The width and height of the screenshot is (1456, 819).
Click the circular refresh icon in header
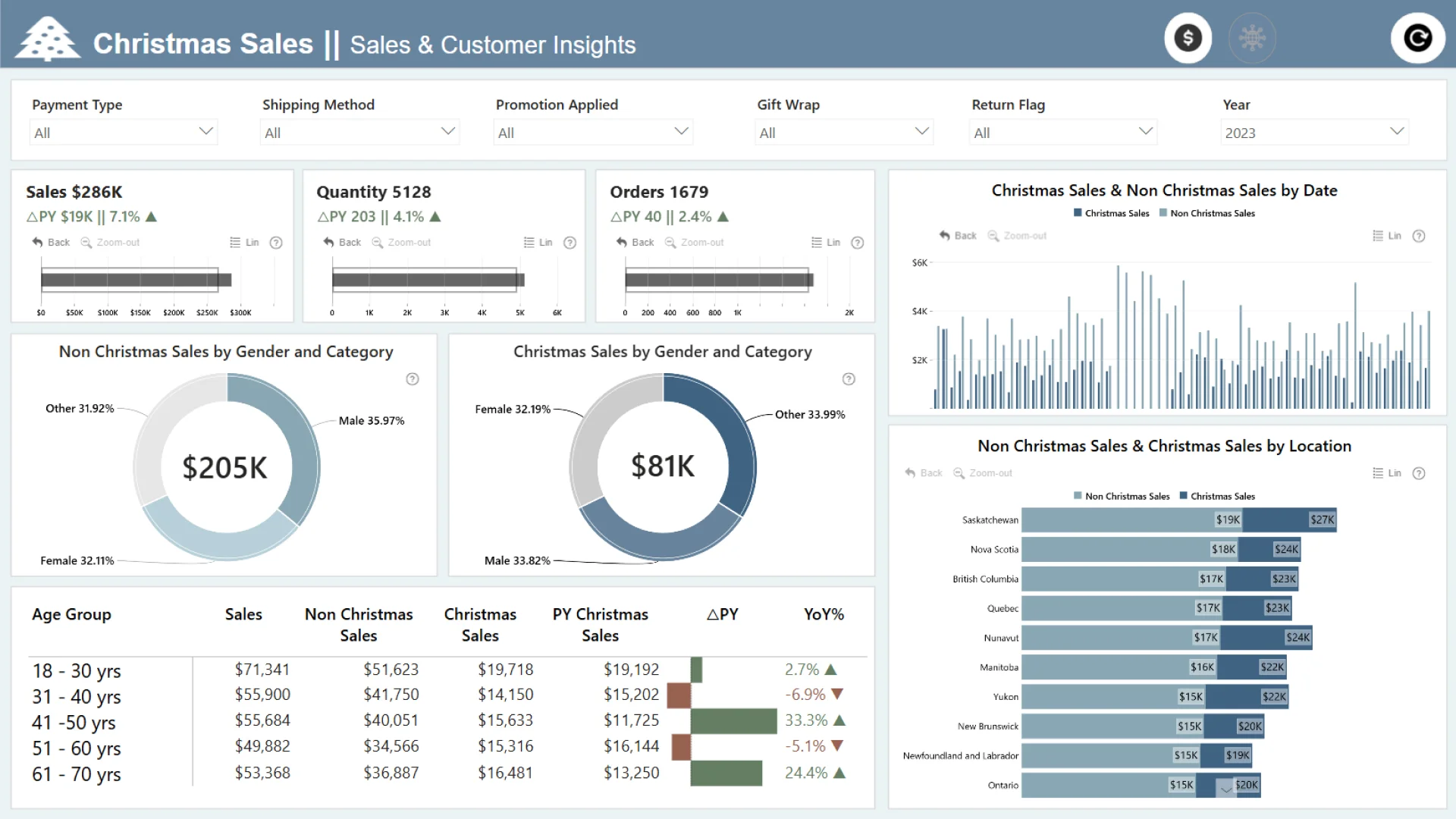coord(1417,38)
